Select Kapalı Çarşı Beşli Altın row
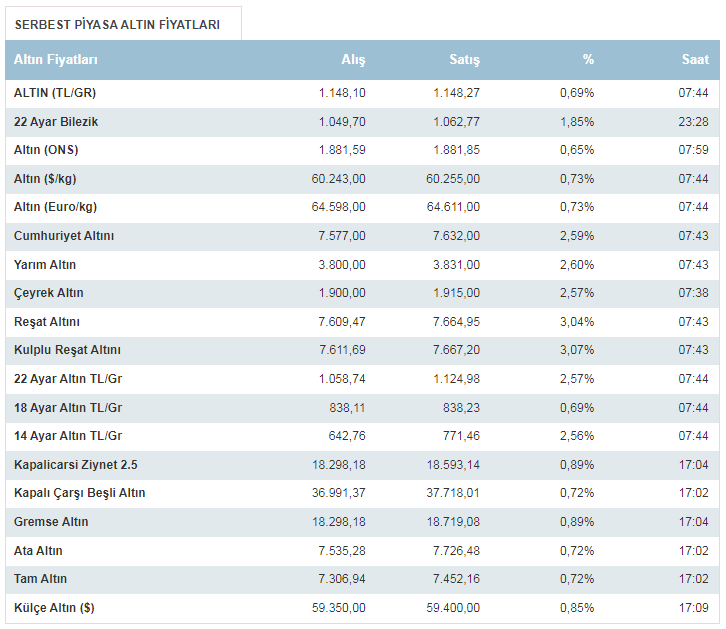Image resolution: width=726 pixels, height=629 pixels. (x=80, y=493)
